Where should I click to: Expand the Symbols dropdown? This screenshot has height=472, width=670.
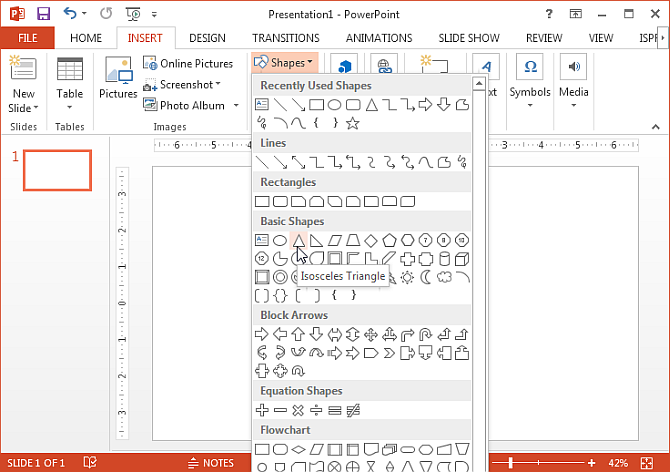pyautogui.click(x=530, y=106)
